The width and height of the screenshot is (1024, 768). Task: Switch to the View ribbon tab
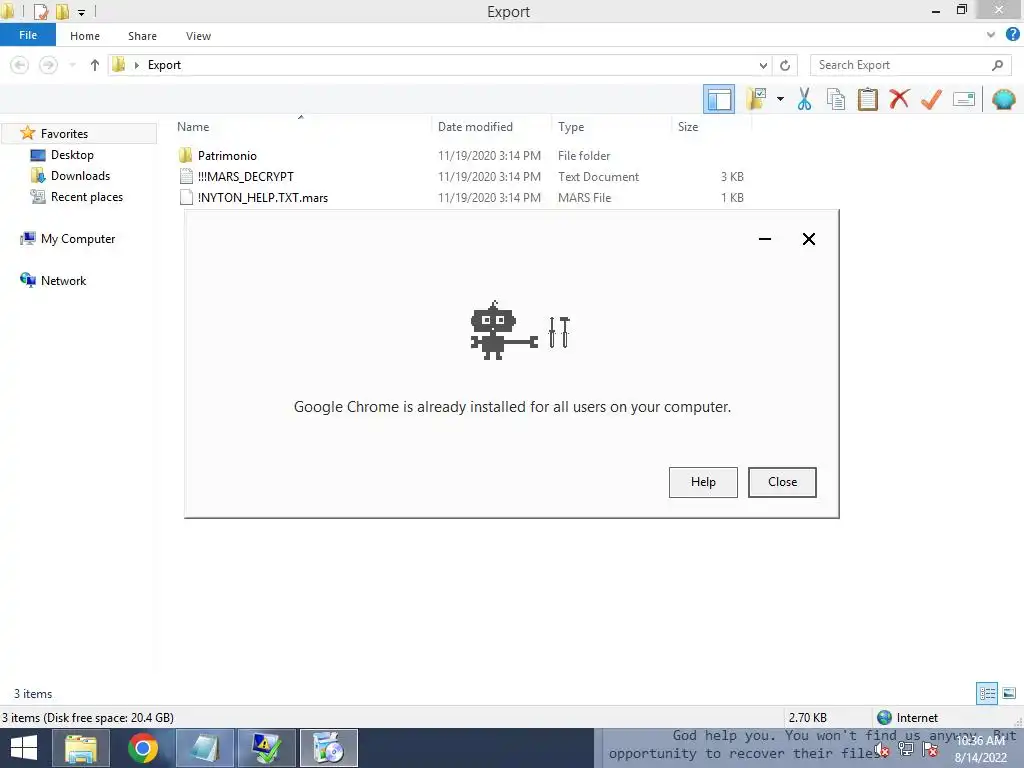(x=199, y=36)
